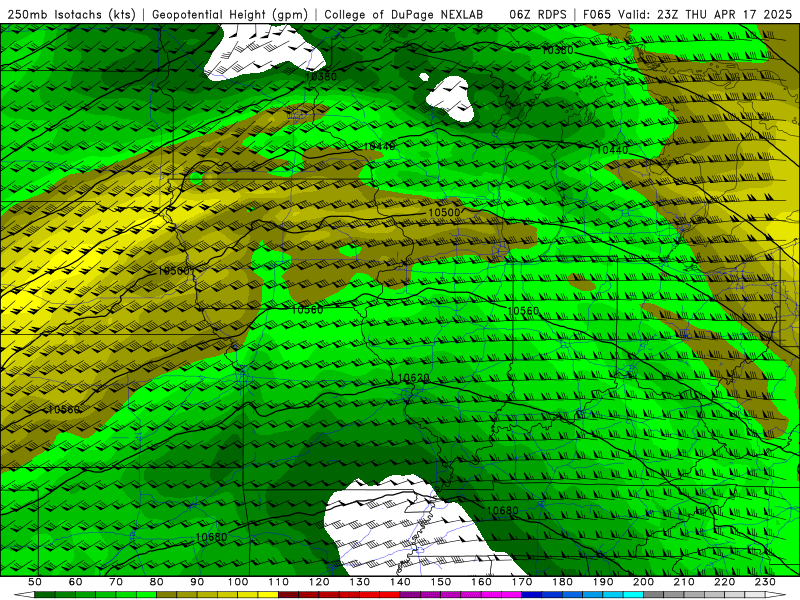800x600 pixels.
Task: Click the left arrow cap of the color bar
Action: pos(24,595)
